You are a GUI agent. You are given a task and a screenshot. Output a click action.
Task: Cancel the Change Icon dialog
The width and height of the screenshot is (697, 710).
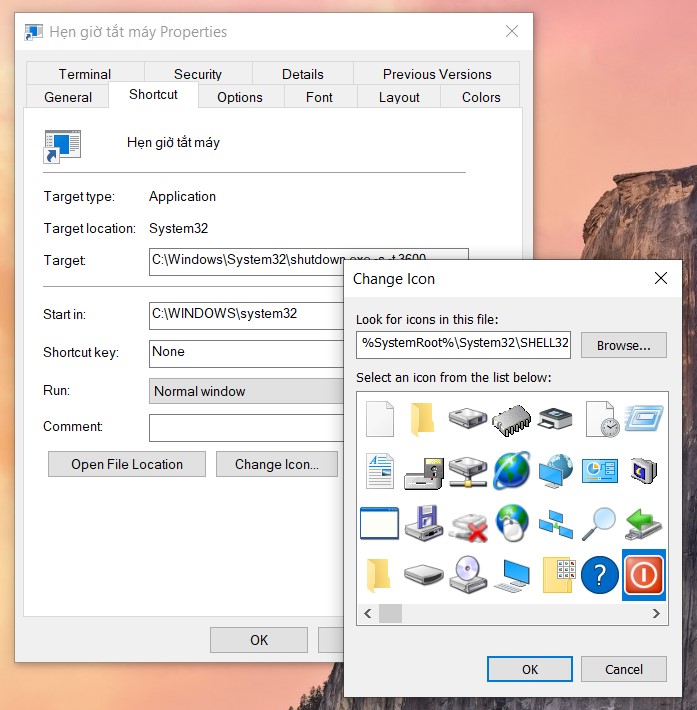(624, 669)
